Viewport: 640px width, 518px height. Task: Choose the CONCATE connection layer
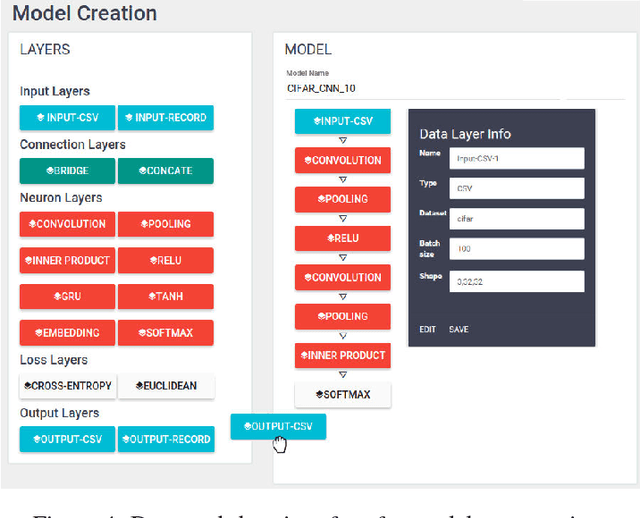166,171
